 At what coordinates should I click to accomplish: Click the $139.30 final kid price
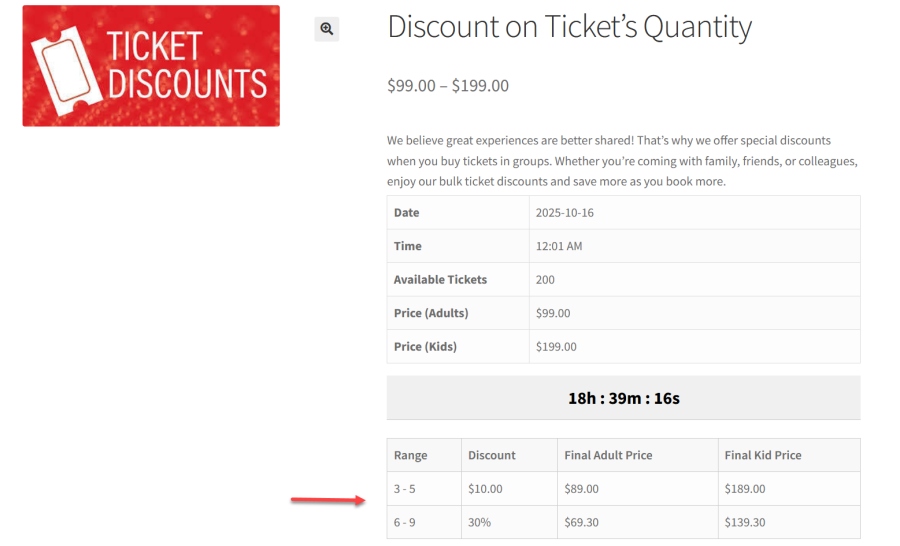[745, 522]
